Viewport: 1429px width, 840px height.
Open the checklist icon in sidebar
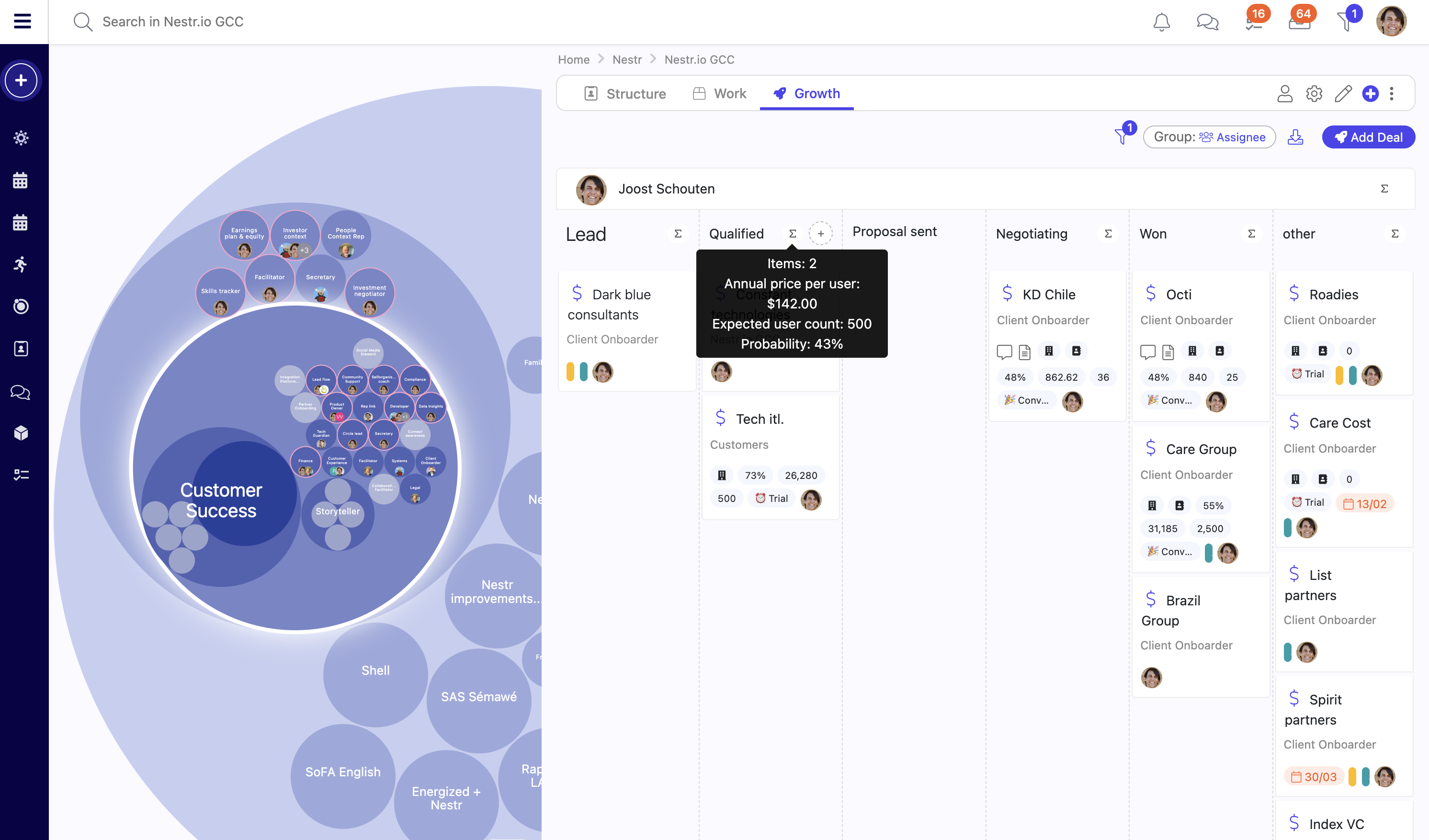pos(21,475)
